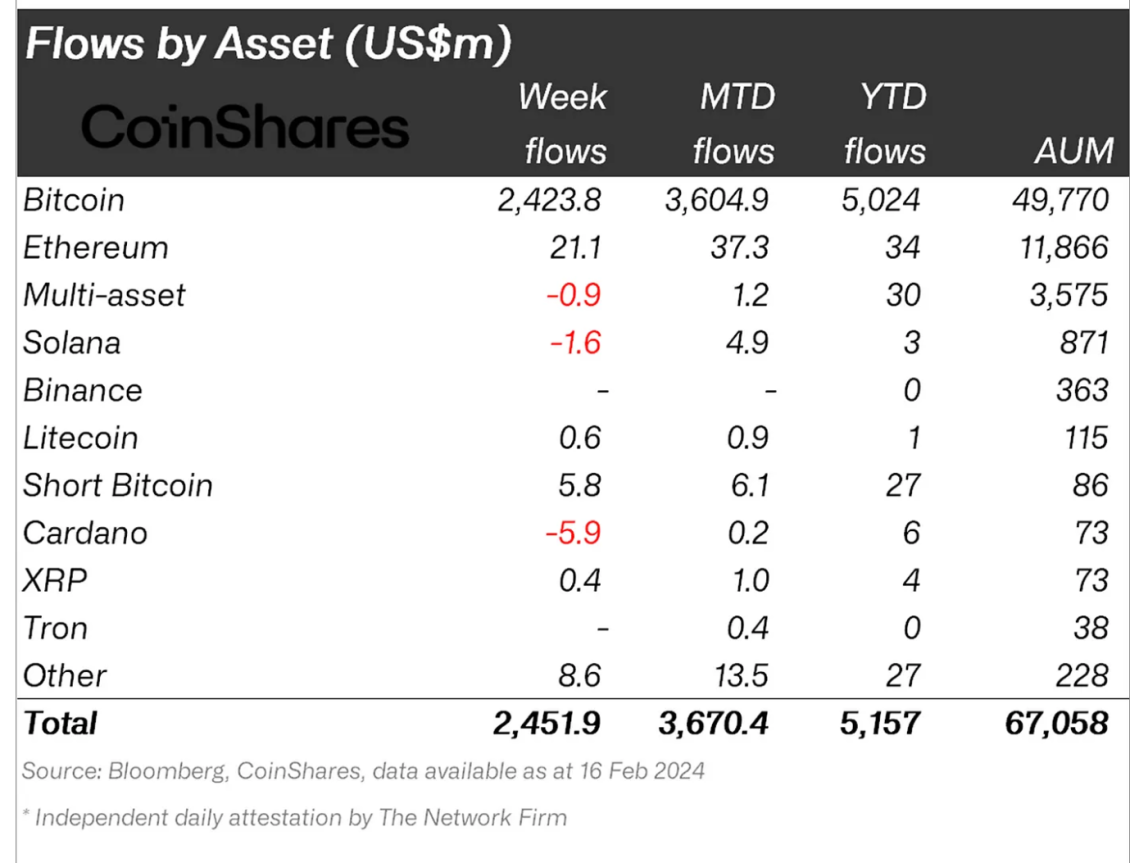
Task: Click the red Multi-asset value -0.9
Action: [573, 295]
